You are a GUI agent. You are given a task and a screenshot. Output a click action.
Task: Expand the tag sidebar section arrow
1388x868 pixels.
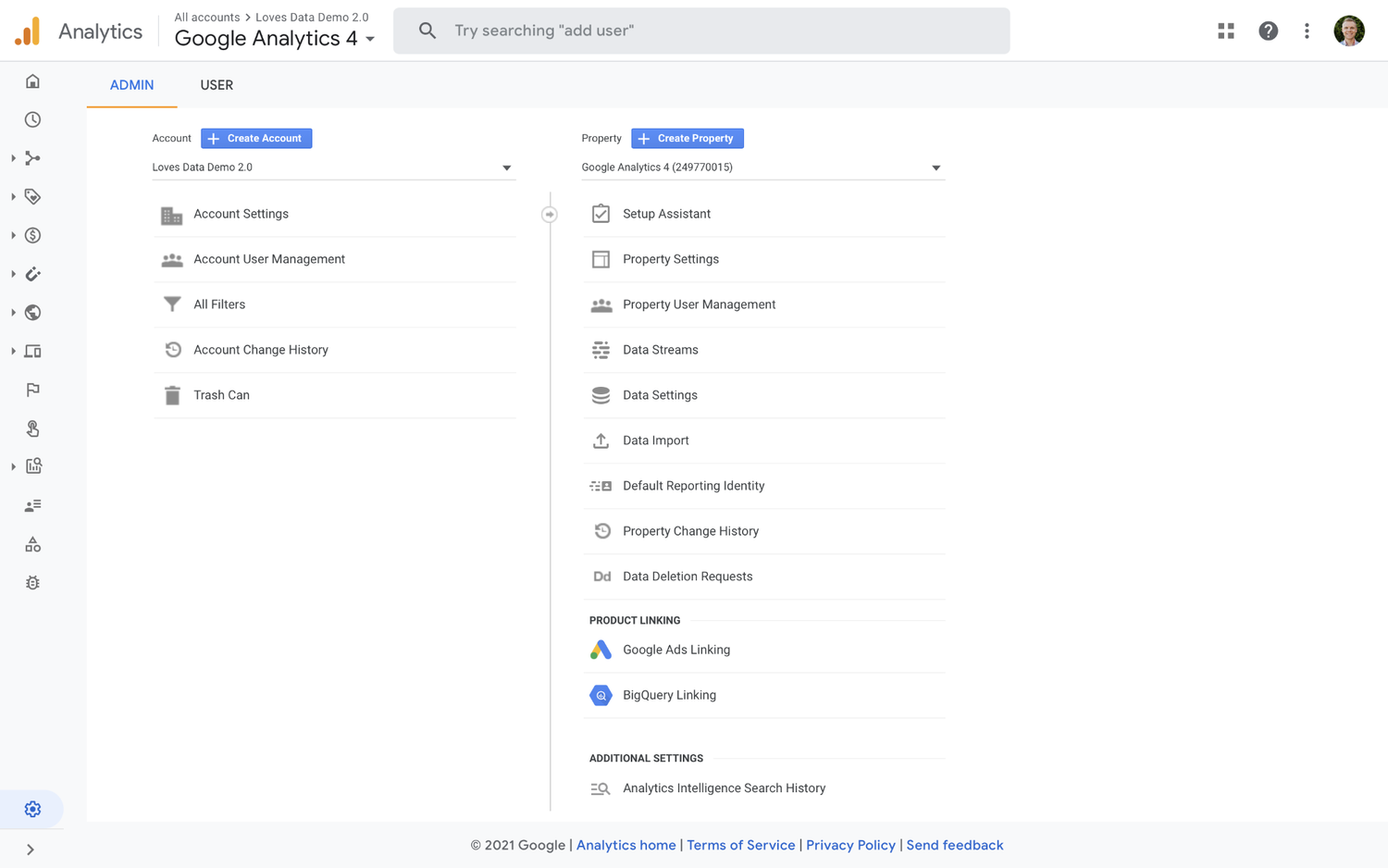pyautogui.click(x=13, y=196)
